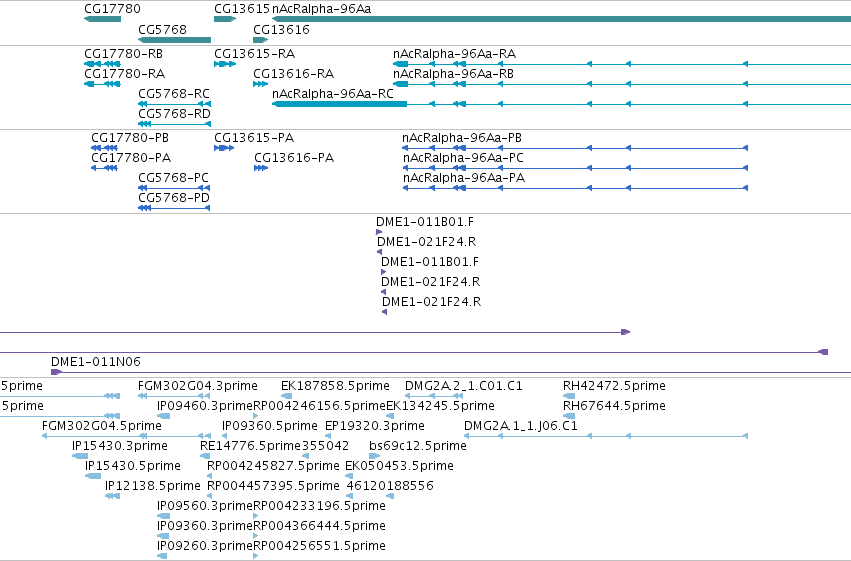Click EST EP19320.3prime

point(374,426)
